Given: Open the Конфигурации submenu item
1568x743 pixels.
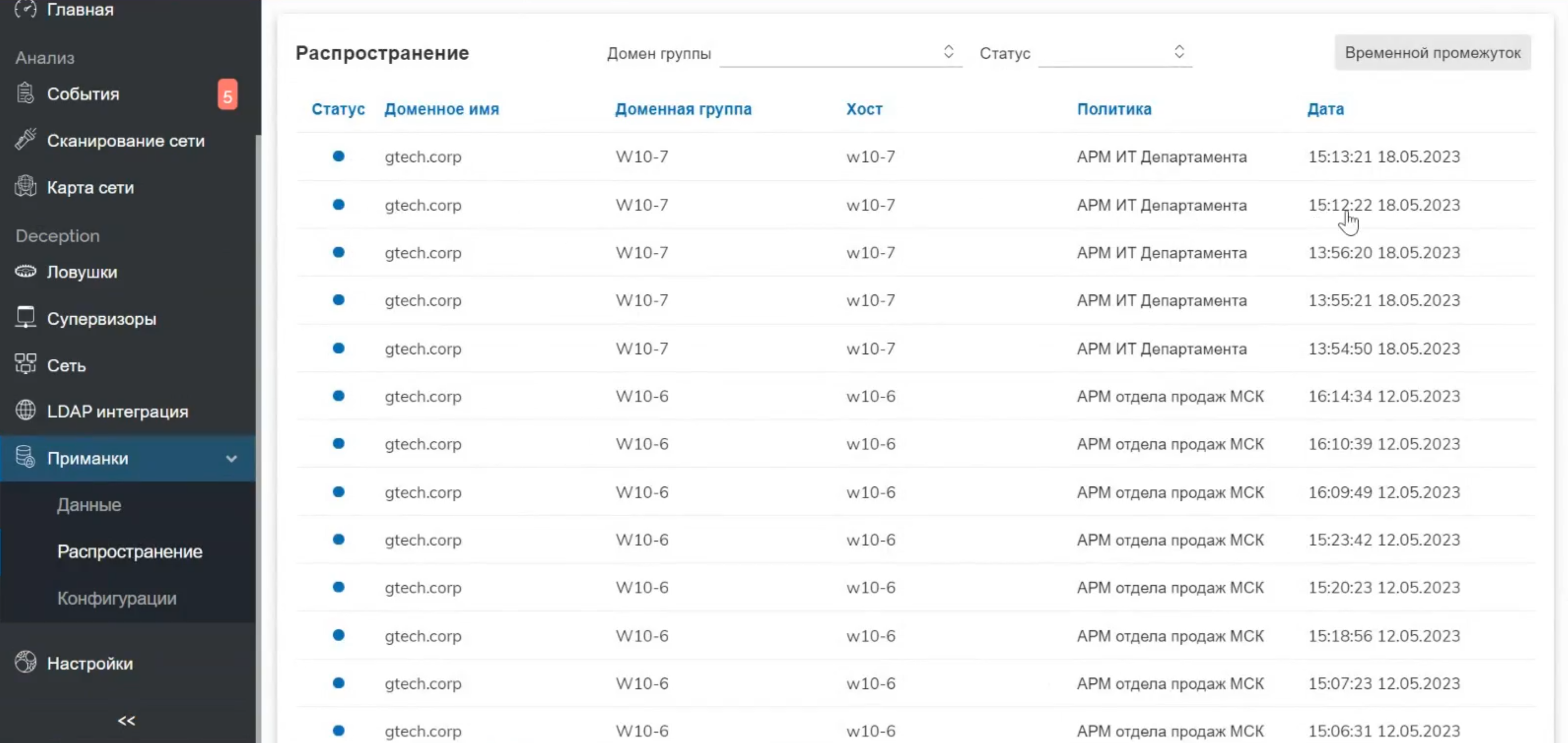Looking at the screenshot, I should coord(117,598).
